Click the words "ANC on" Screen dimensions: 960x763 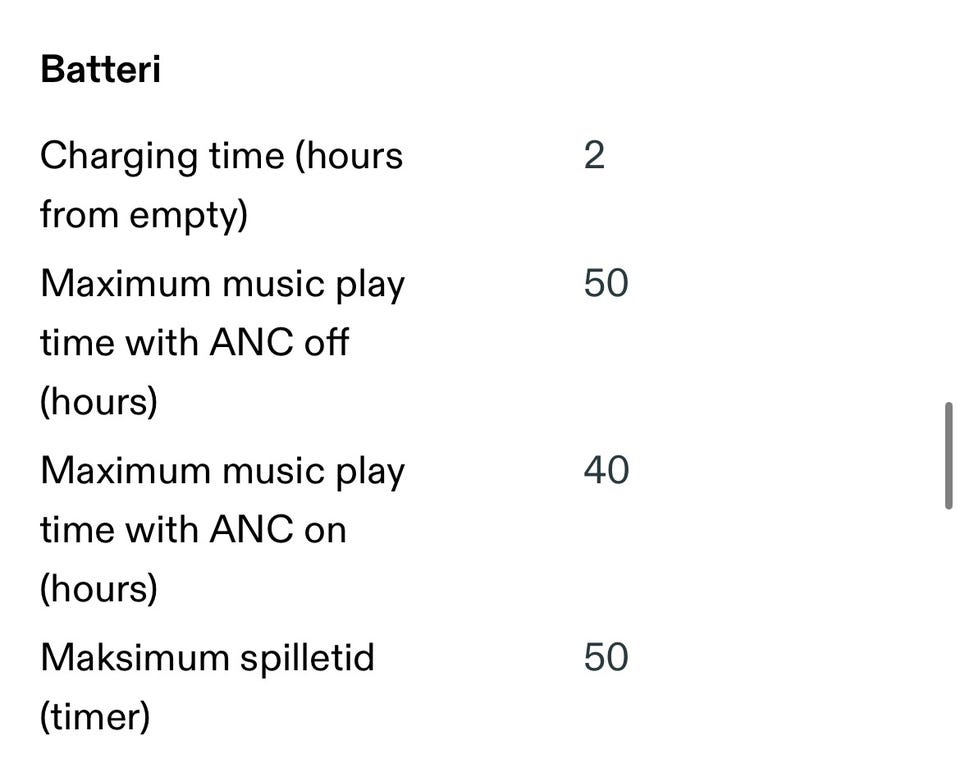pyautogui.click(x=278, y=529)
